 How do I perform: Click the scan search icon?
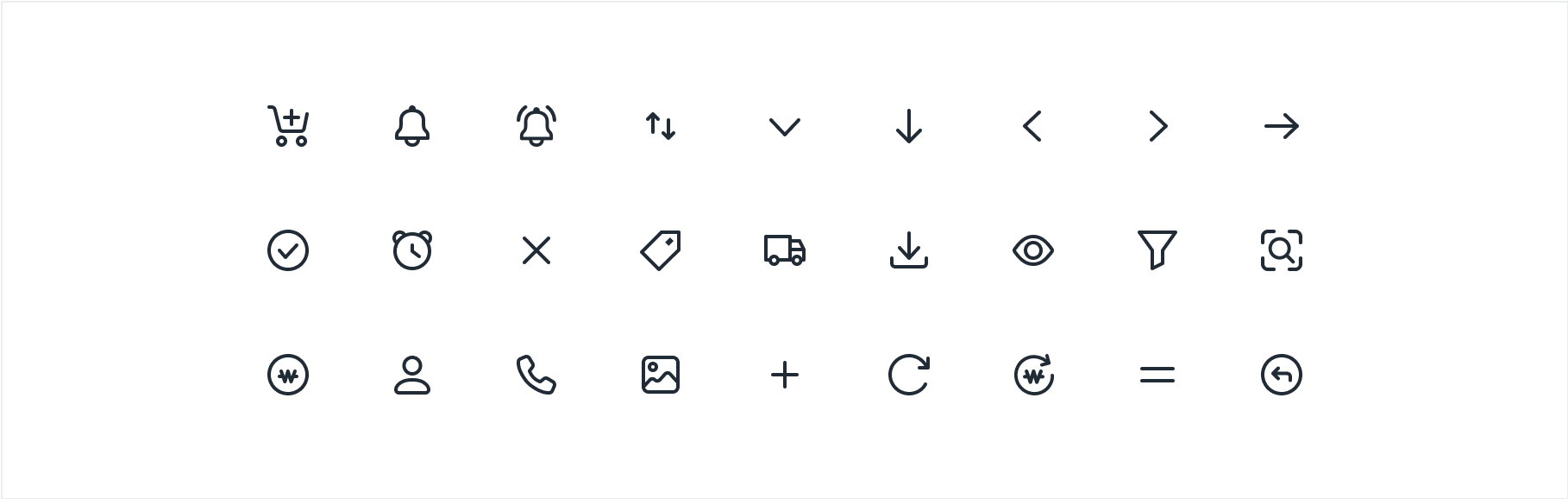pos(1282,250)
